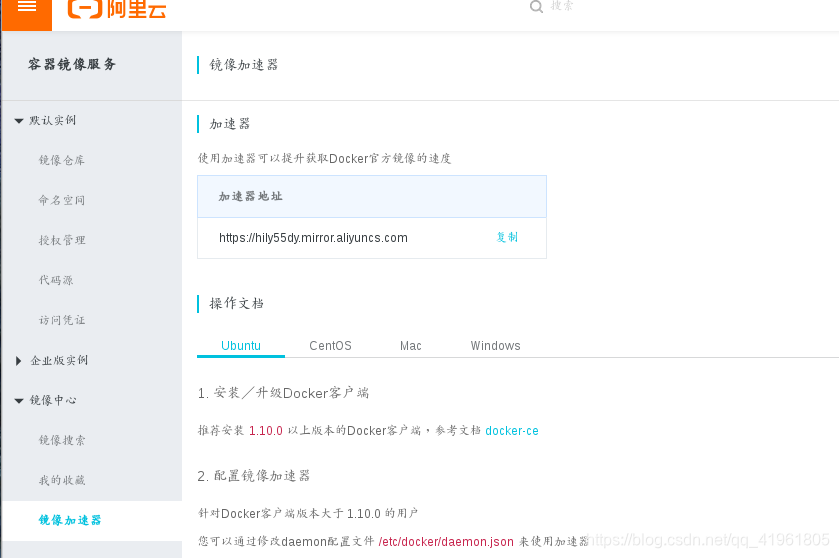Collapse the 镜像中心 section arrow
The width and height of the screenshot is (839, 558).
coord(19,401)
